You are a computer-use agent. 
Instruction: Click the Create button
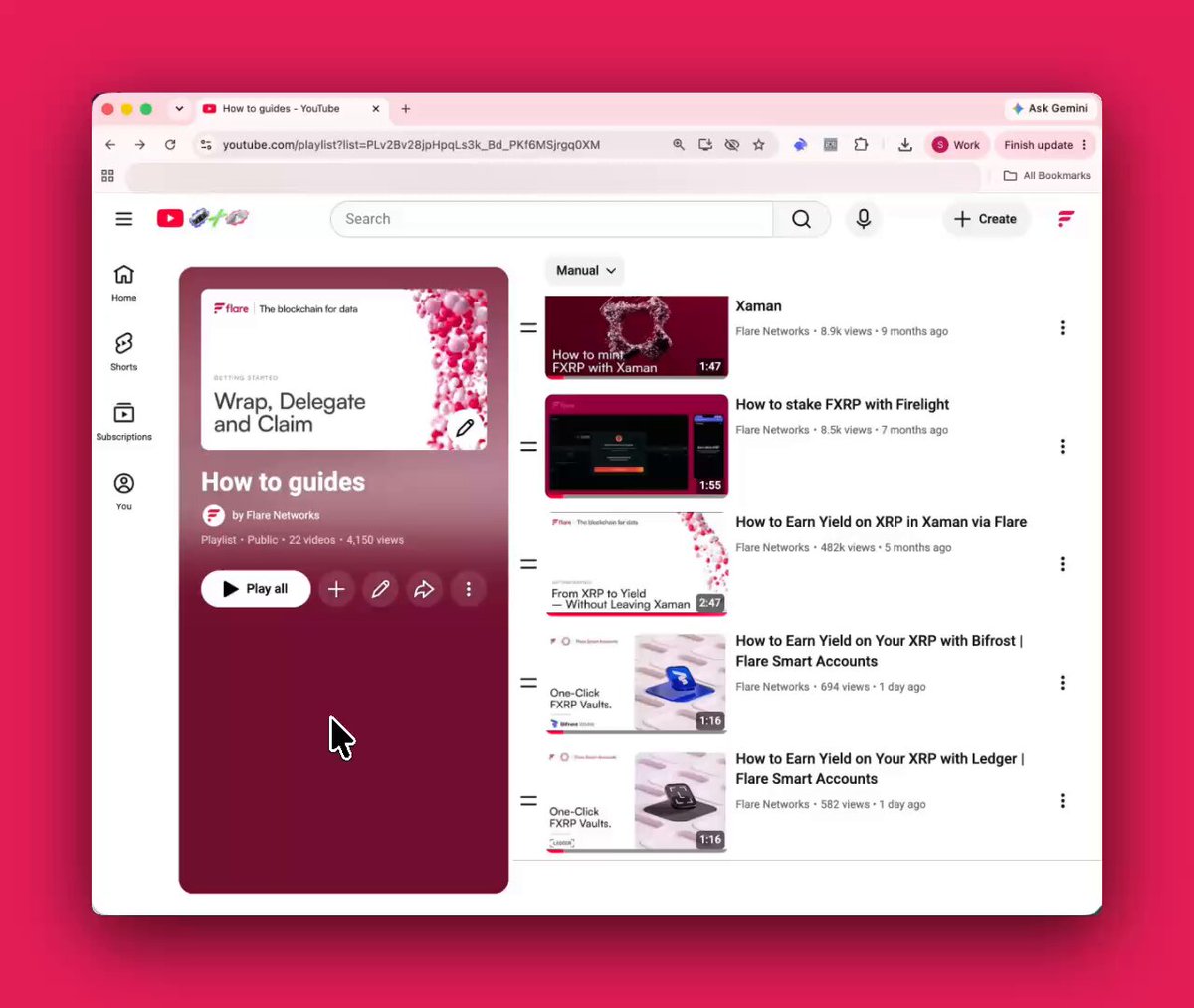[985, 219]
